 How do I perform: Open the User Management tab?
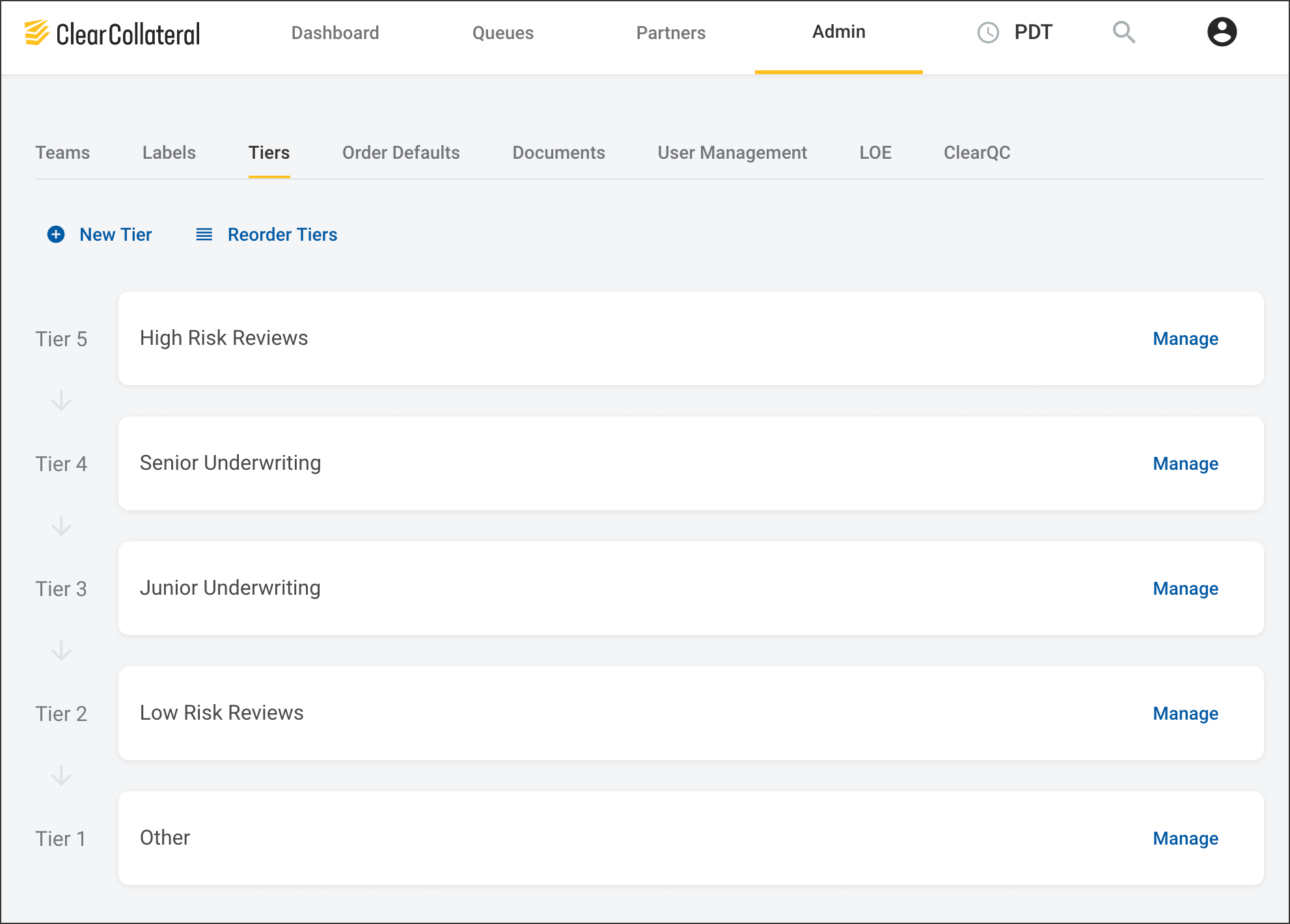732,152
